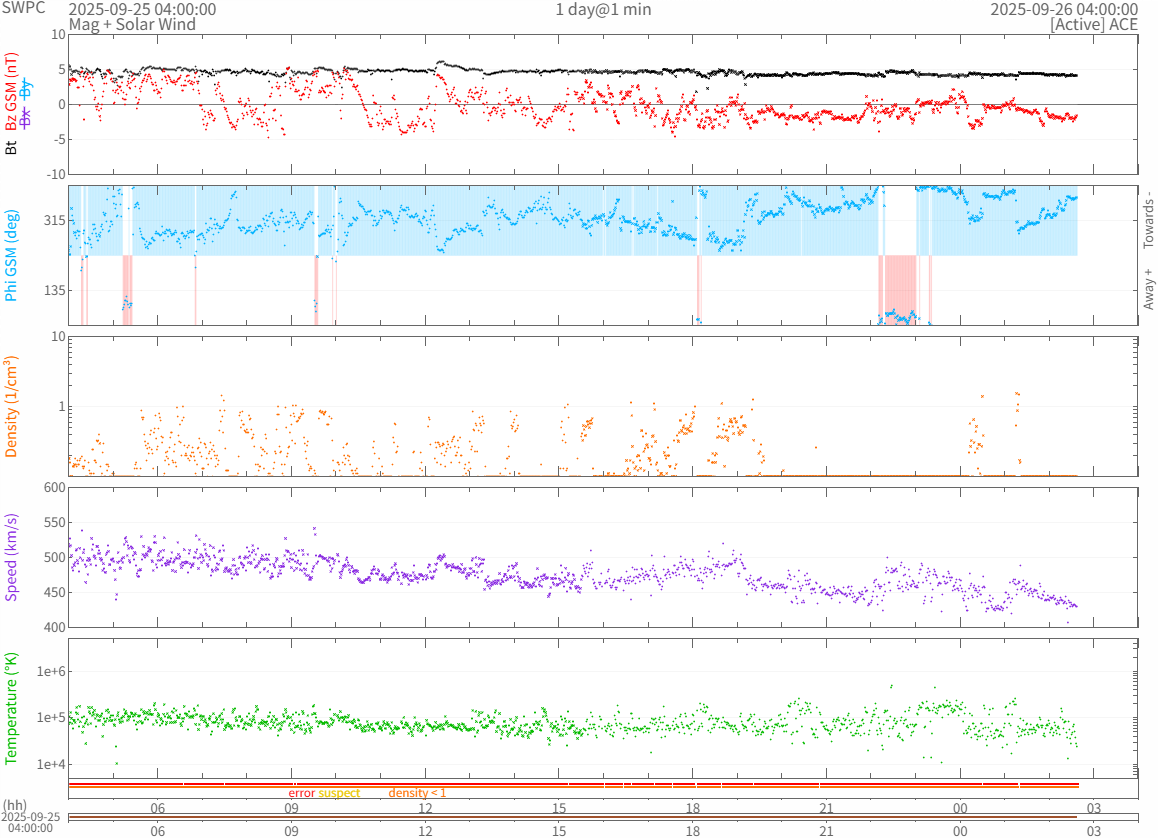Image resolution: width=1158 pixels, height=838 pixels.
Task: Click the end timestamp 2025-09-26 04:00:00
Action: (x=1064, y=9)
